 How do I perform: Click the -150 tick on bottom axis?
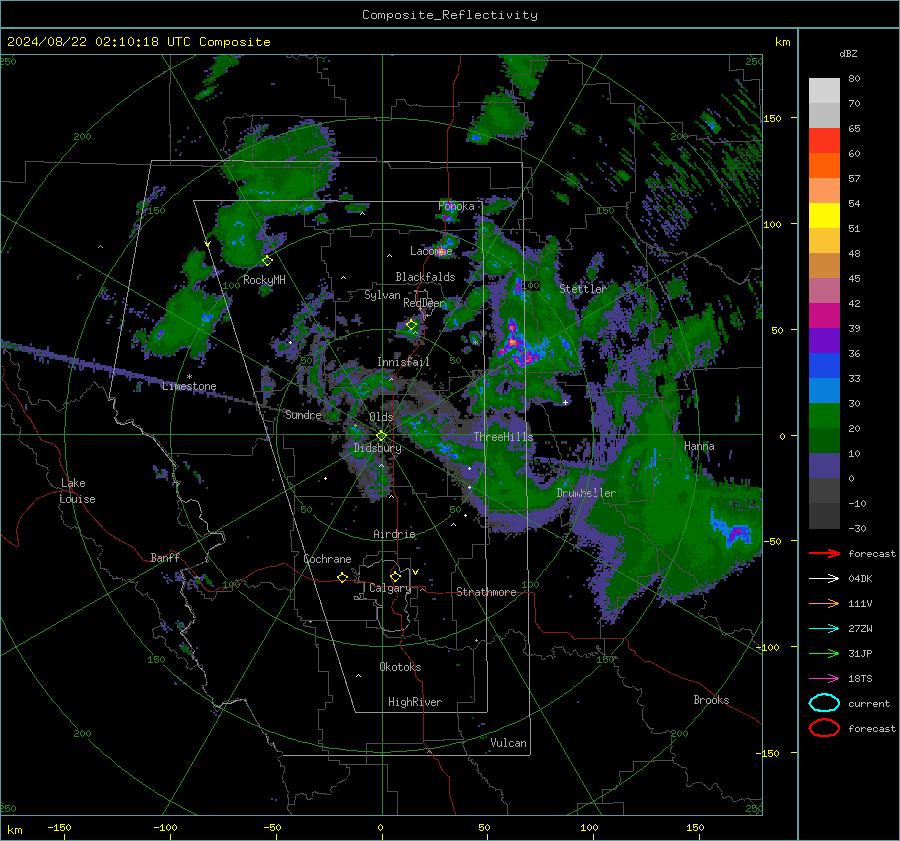pyautogui.click(x=59, y=827)
